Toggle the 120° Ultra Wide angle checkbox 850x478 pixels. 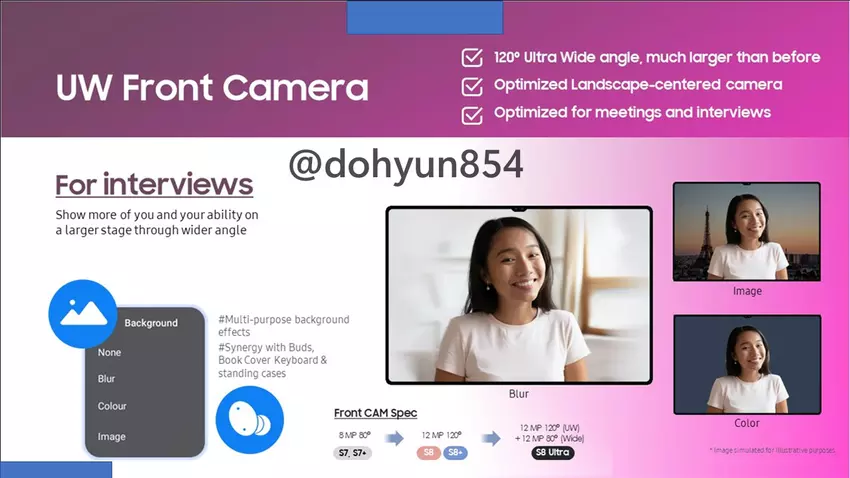click(472, 58)
